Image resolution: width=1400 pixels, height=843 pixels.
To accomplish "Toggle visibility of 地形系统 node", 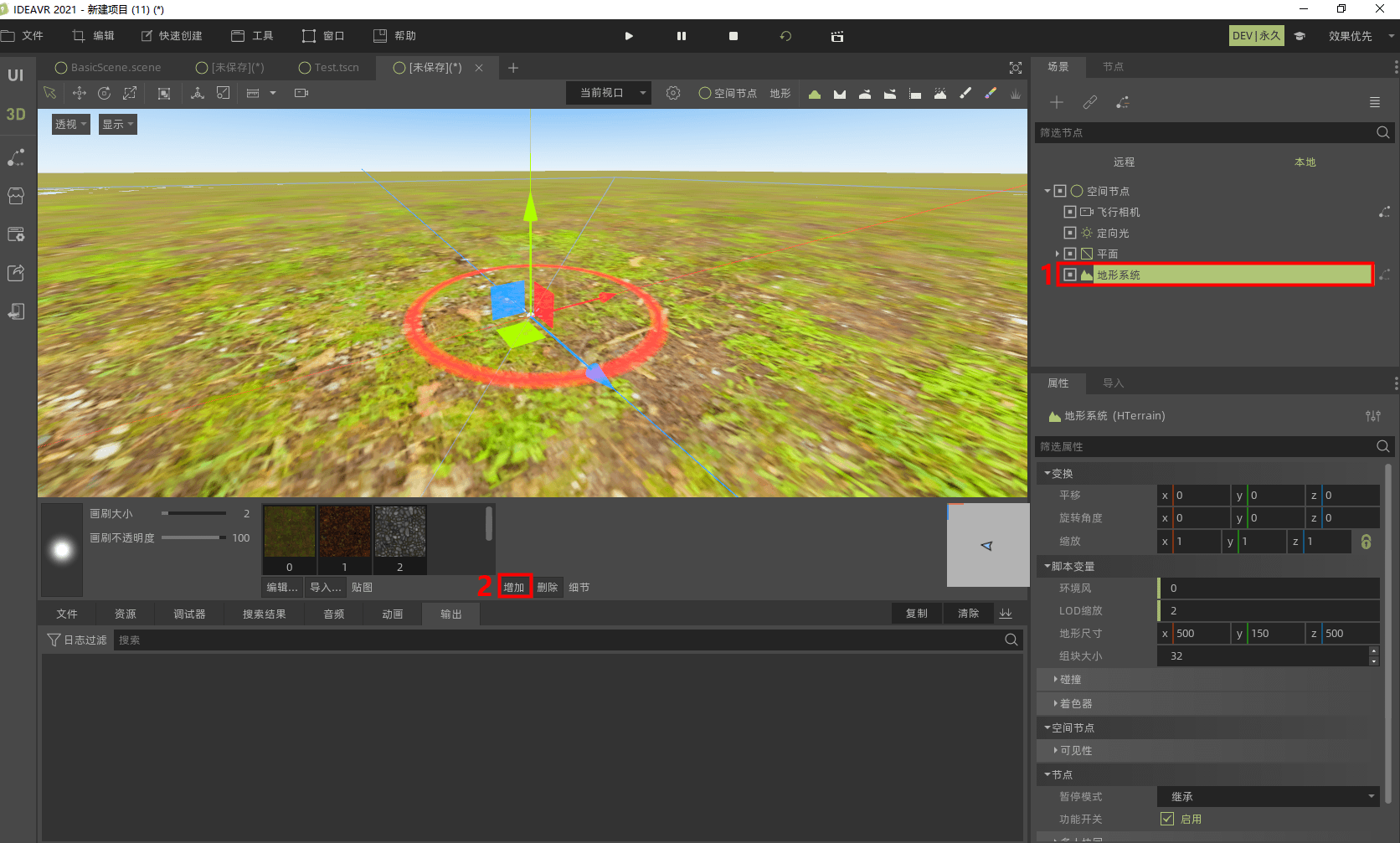I will click(1069, 275).
